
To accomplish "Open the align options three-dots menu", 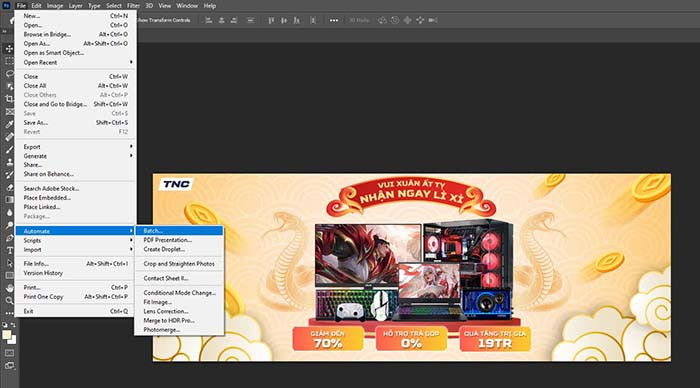I will [x=334, y=20].
